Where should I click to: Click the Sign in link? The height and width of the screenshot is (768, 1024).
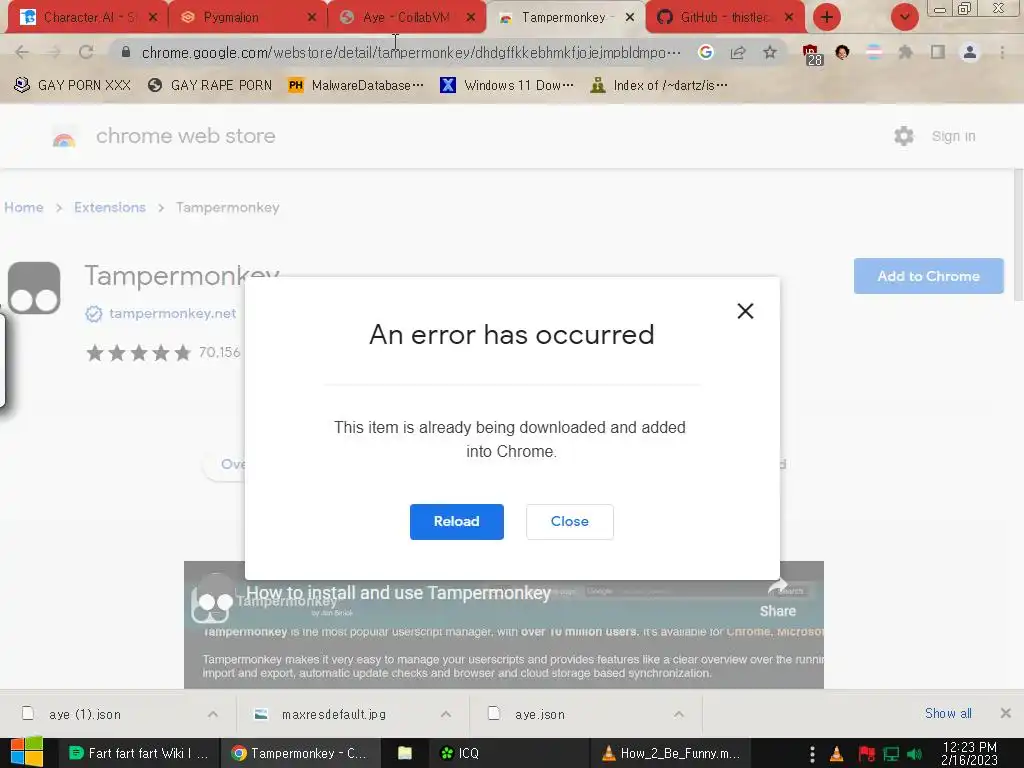(x=953, y=136)
